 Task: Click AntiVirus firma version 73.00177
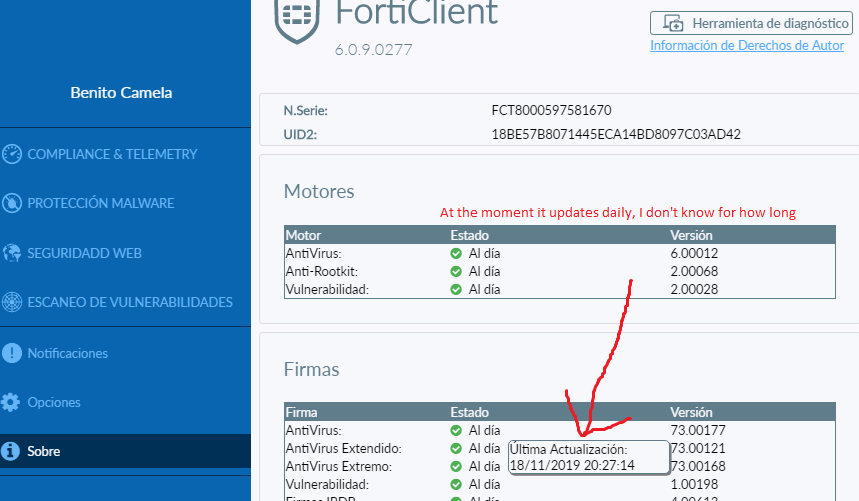point(698,430)
